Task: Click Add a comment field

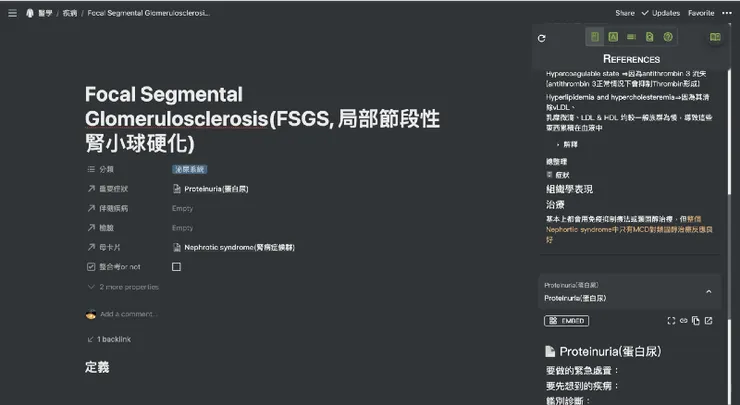Action: pyautogui.click(x=128, y=314)
